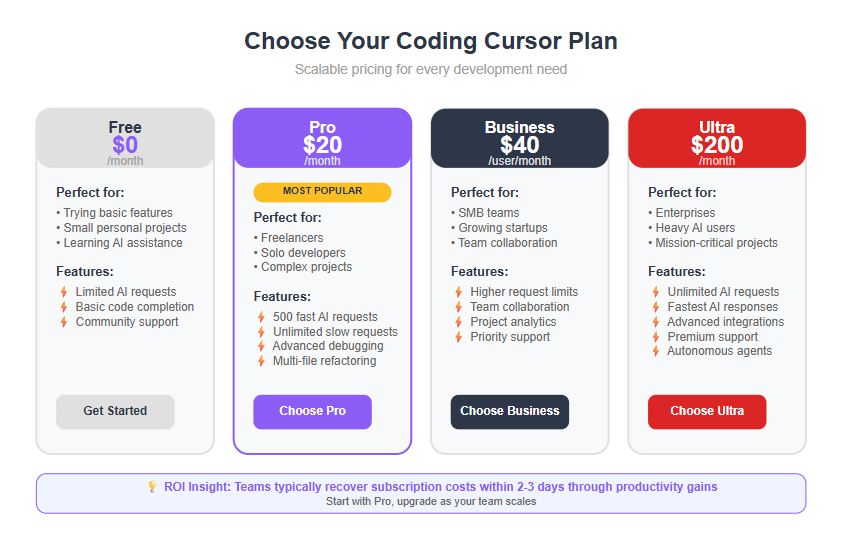Viewport: 845px width, 545px height.
Task: Select the Choose Ultra button
Action: pos(707,412)
